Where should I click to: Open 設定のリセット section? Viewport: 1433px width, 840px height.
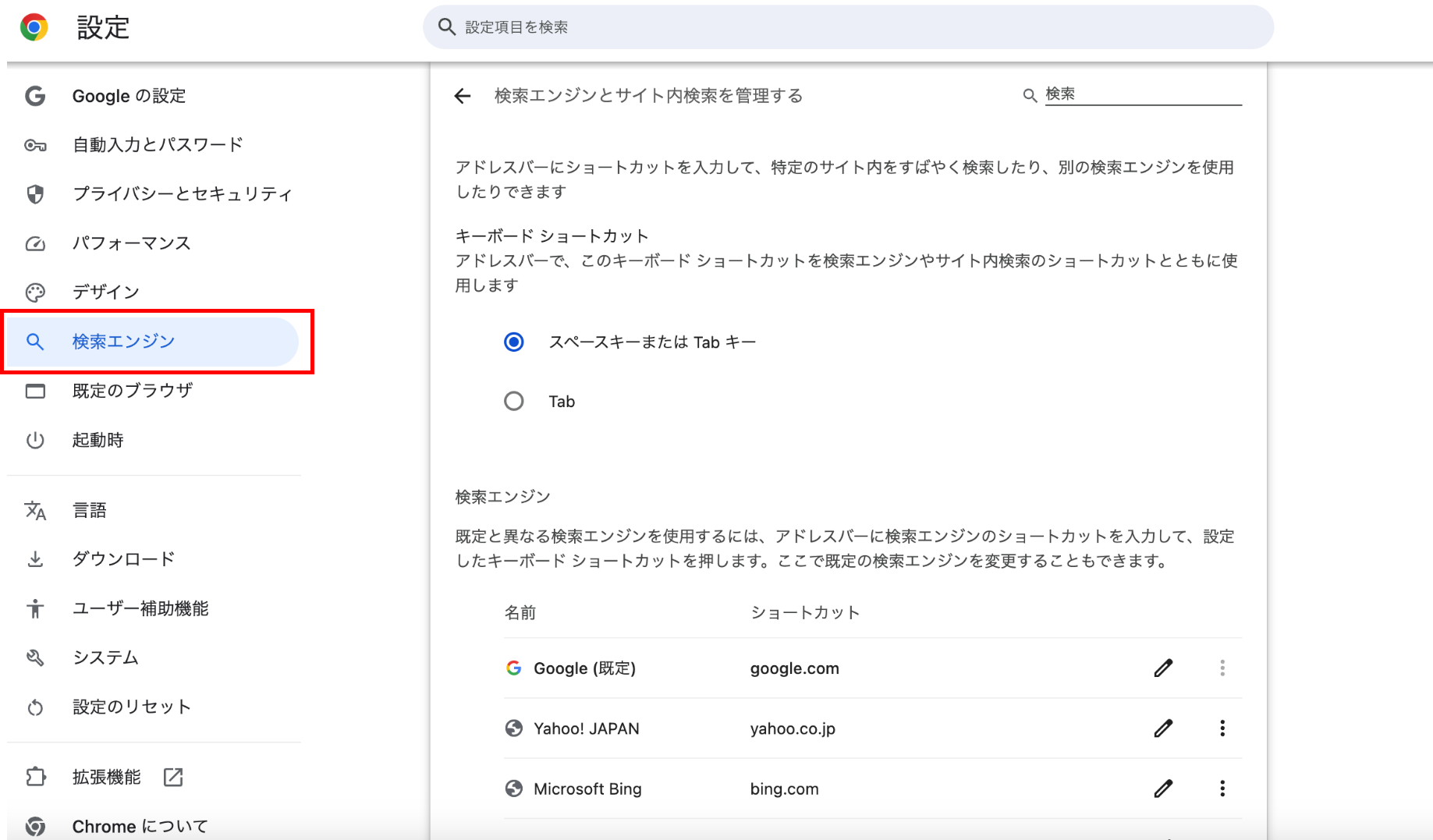point(131,707)
